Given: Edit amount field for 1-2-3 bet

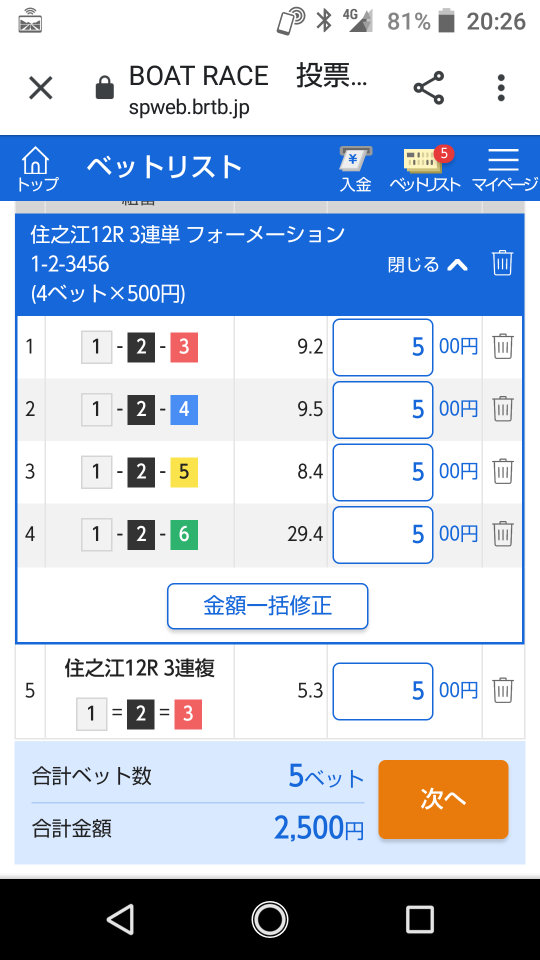Looking at the screenshot, I should (x=383, y=347).
